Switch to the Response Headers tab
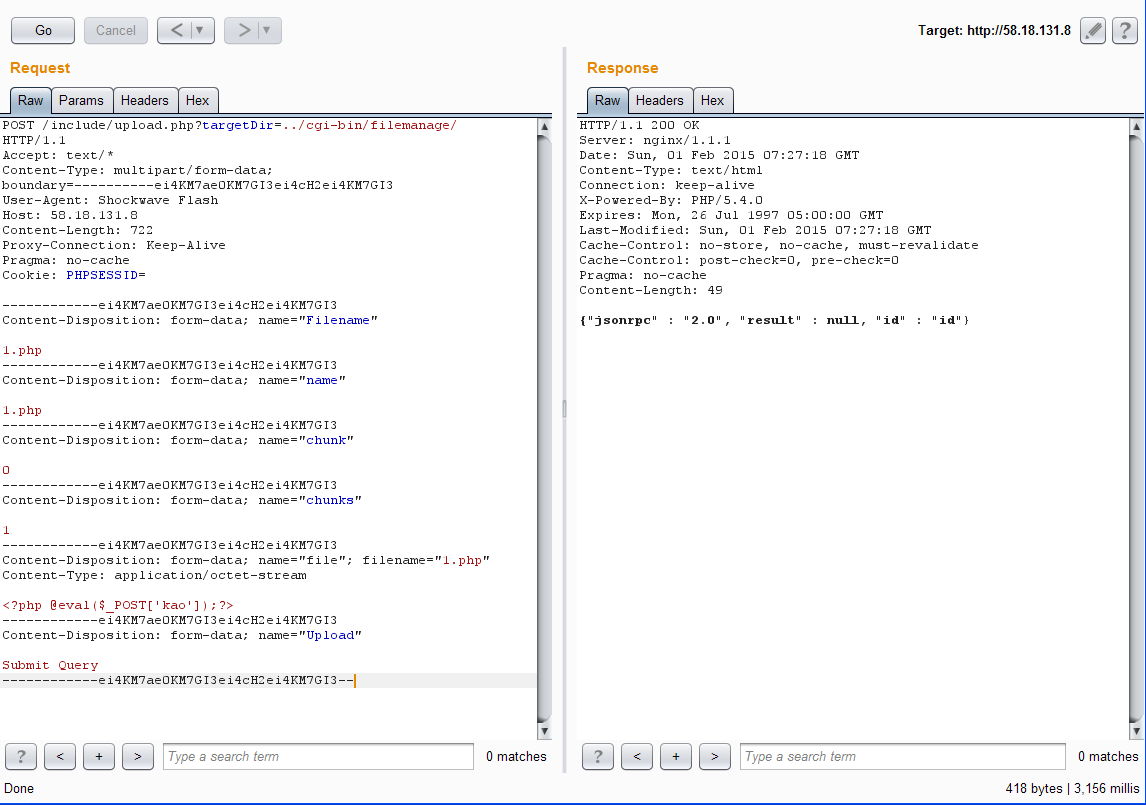 660,100
